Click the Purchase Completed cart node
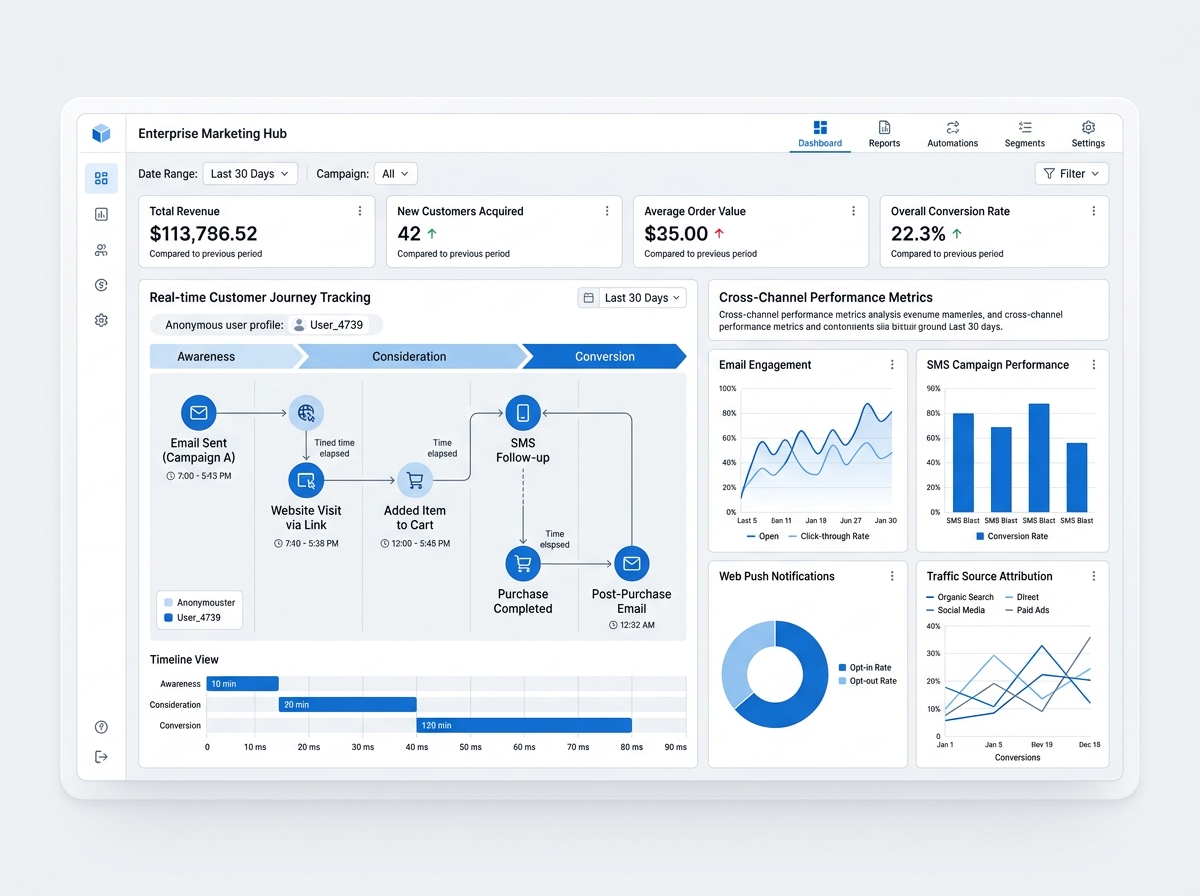Image resolution: width=1200 pixels, height=896 pixels. pos(523,562)
